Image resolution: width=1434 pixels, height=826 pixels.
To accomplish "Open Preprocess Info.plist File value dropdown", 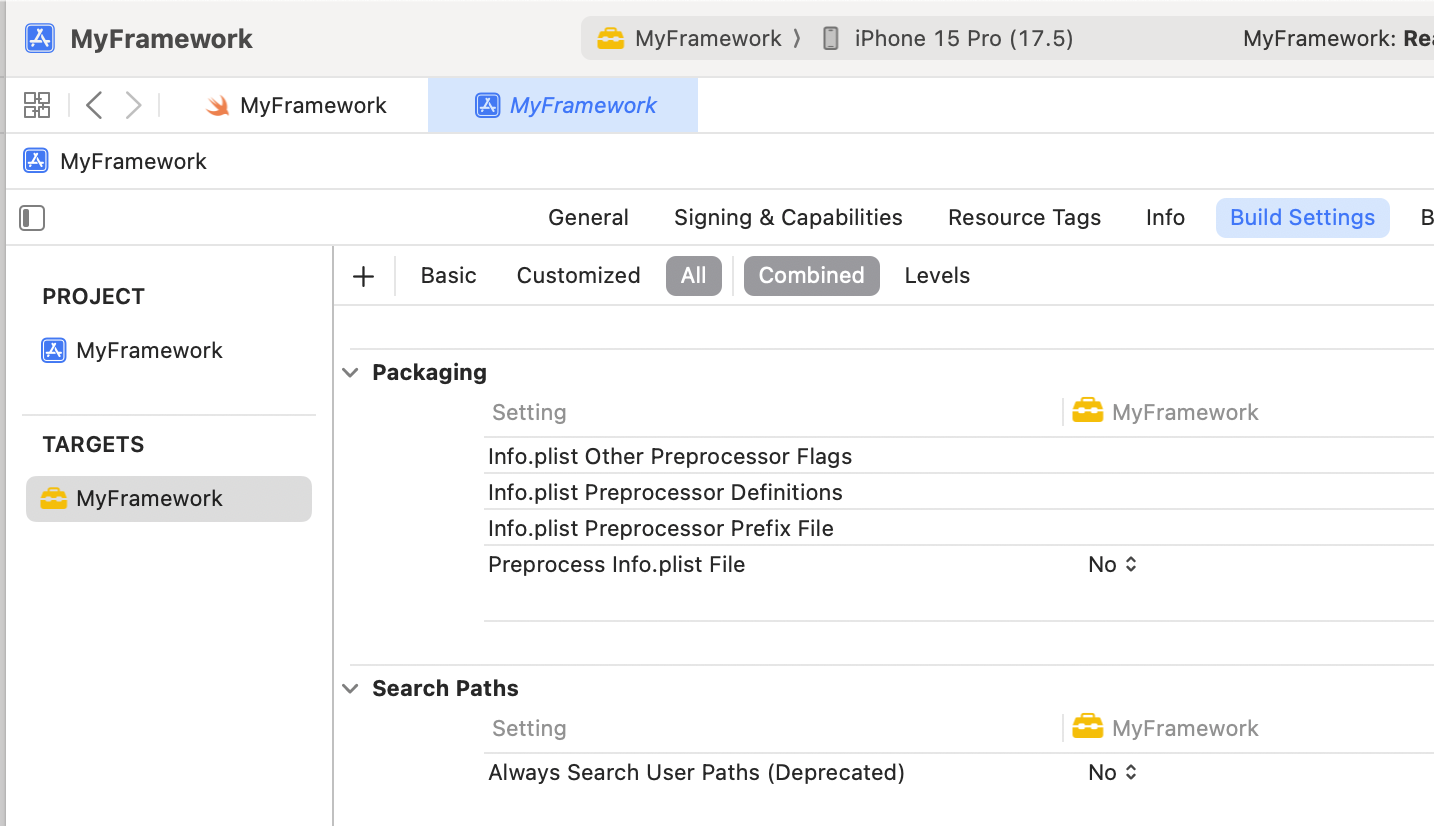I will pyautogui.click(x=1113, y=564).
